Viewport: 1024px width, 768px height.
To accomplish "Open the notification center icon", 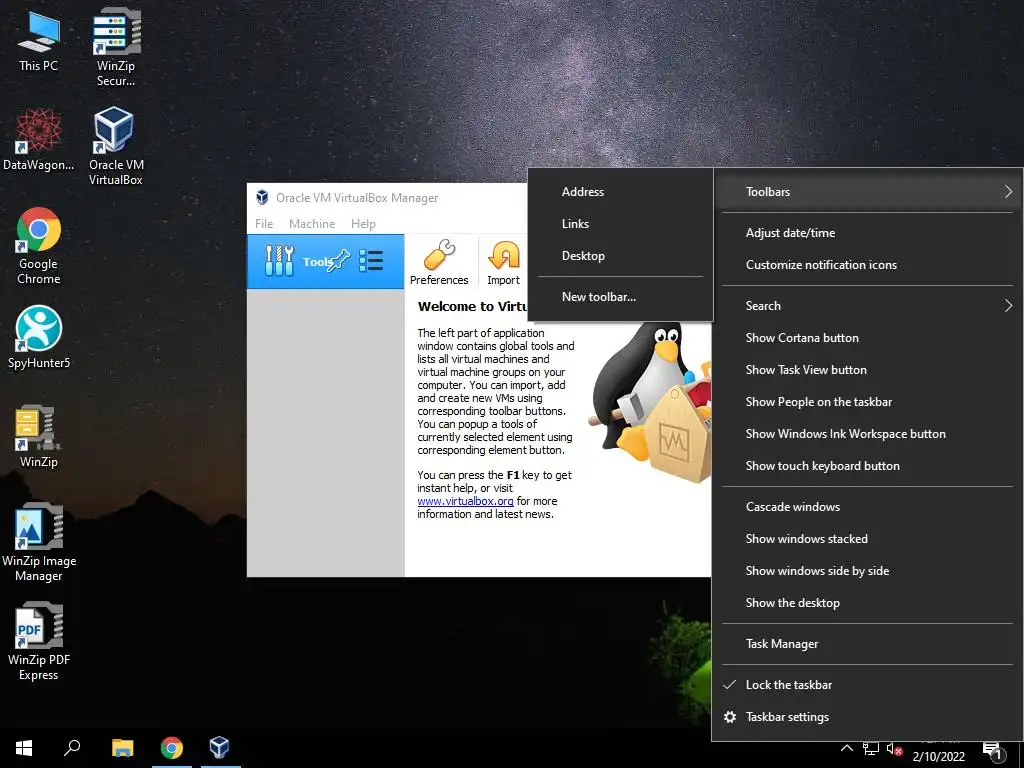I will 993,750.
